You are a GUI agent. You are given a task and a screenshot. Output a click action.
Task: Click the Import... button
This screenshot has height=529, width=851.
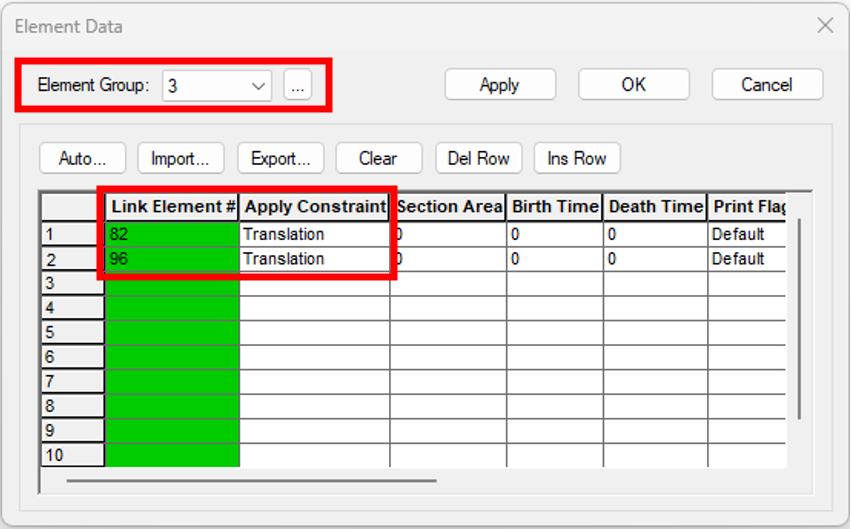(180, 158)
